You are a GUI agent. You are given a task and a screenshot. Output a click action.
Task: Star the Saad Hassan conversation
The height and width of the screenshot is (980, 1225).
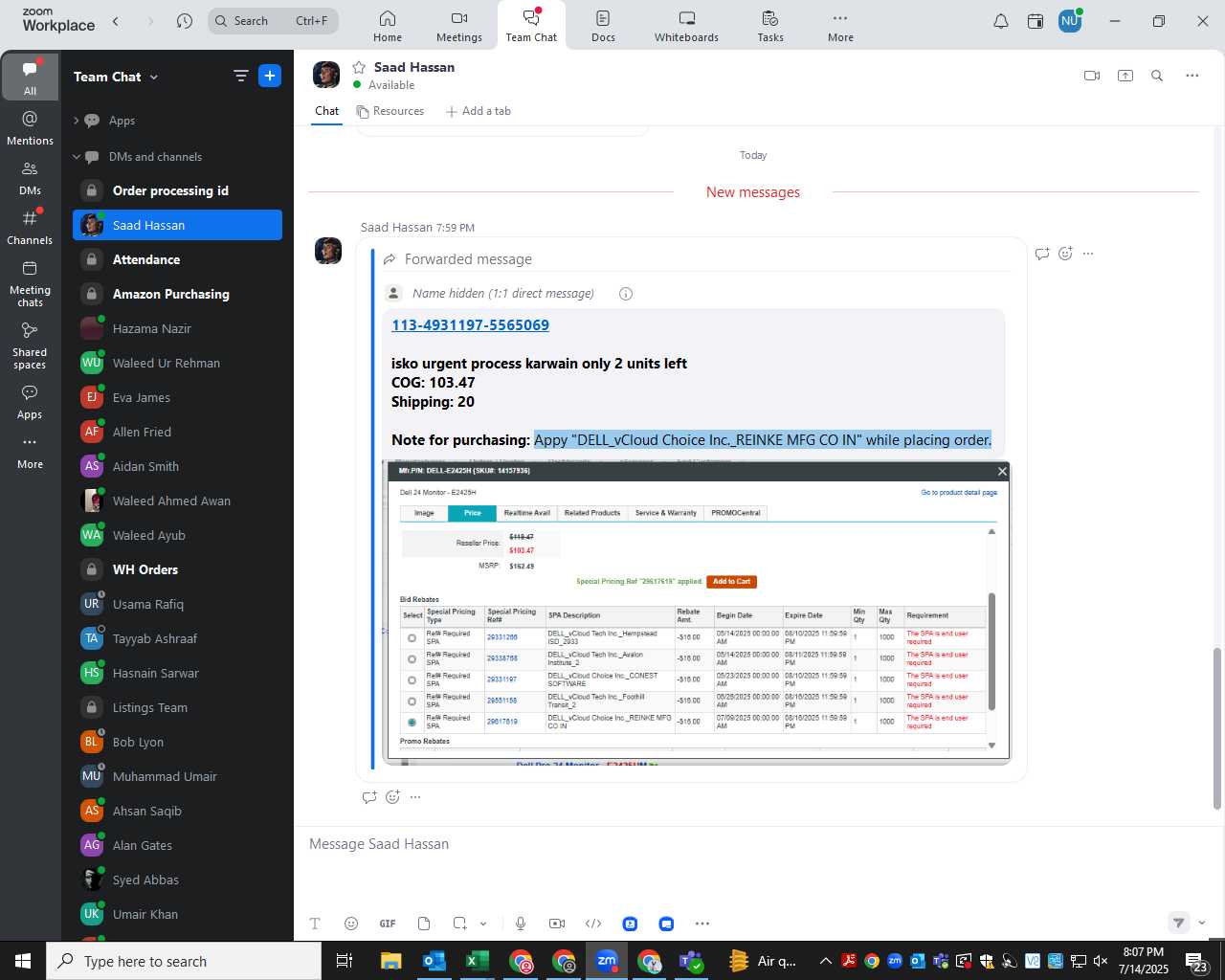pos(359,67)
